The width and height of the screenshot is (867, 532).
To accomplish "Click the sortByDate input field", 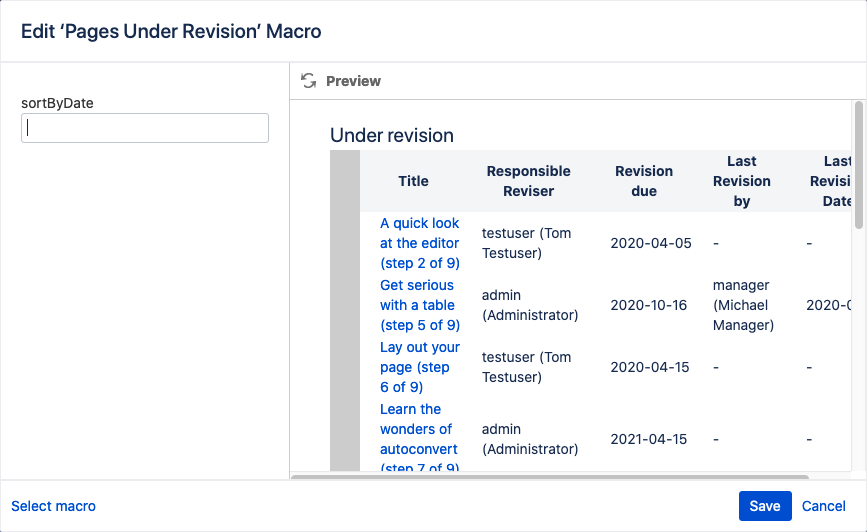I will pyautogui.click(x=145, y=128).
